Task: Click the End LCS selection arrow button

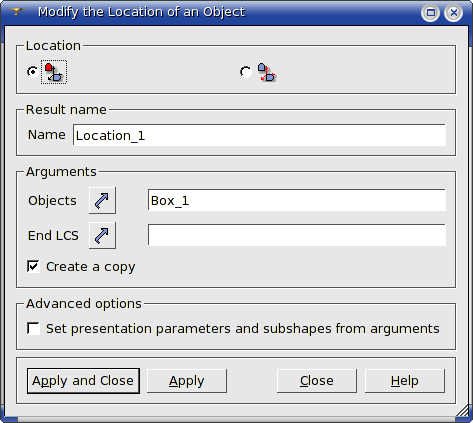Action: tap(102, 235)
